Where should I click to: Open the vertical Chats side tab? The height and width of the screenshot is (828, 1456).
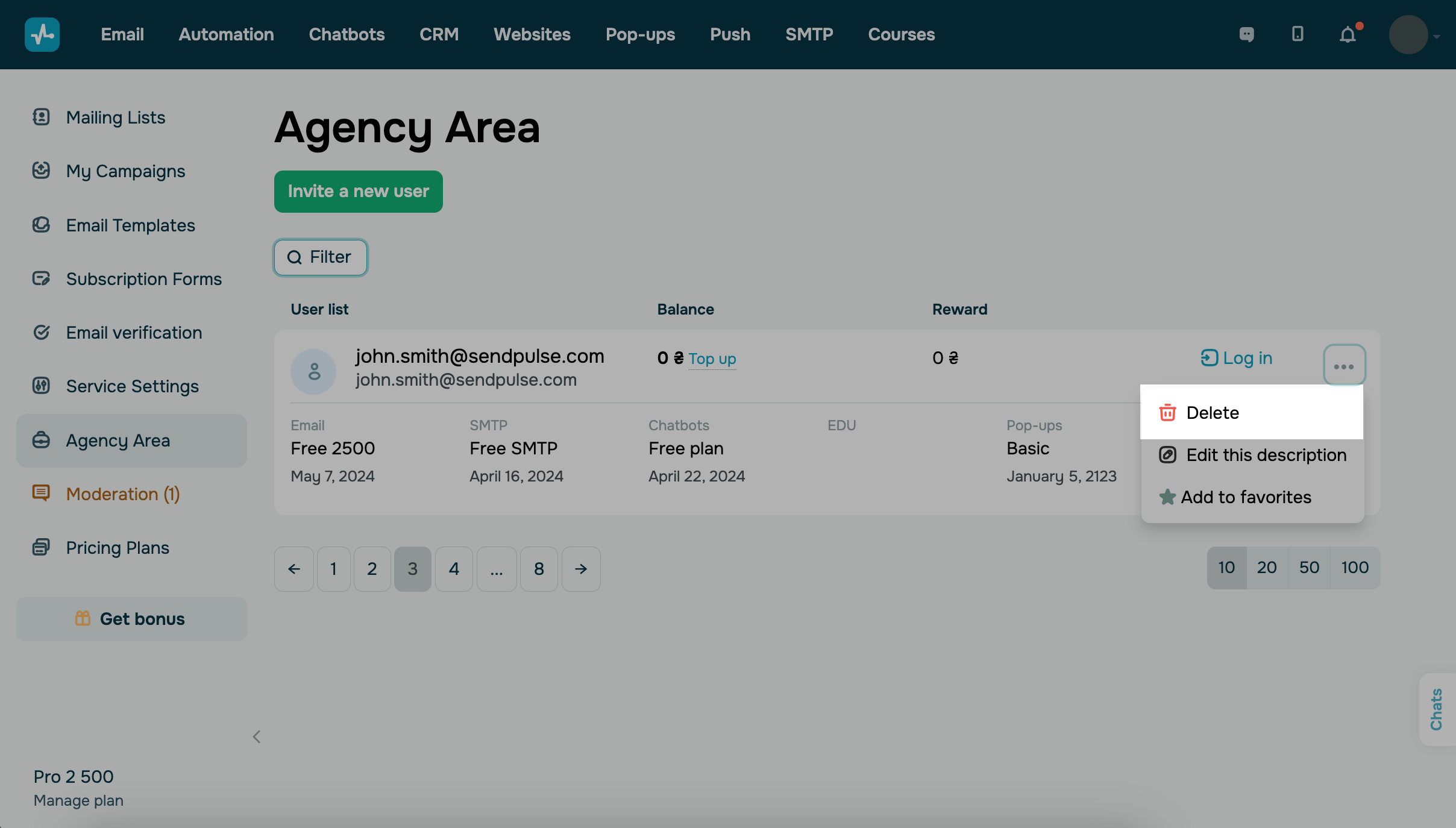coord(1437,709)
